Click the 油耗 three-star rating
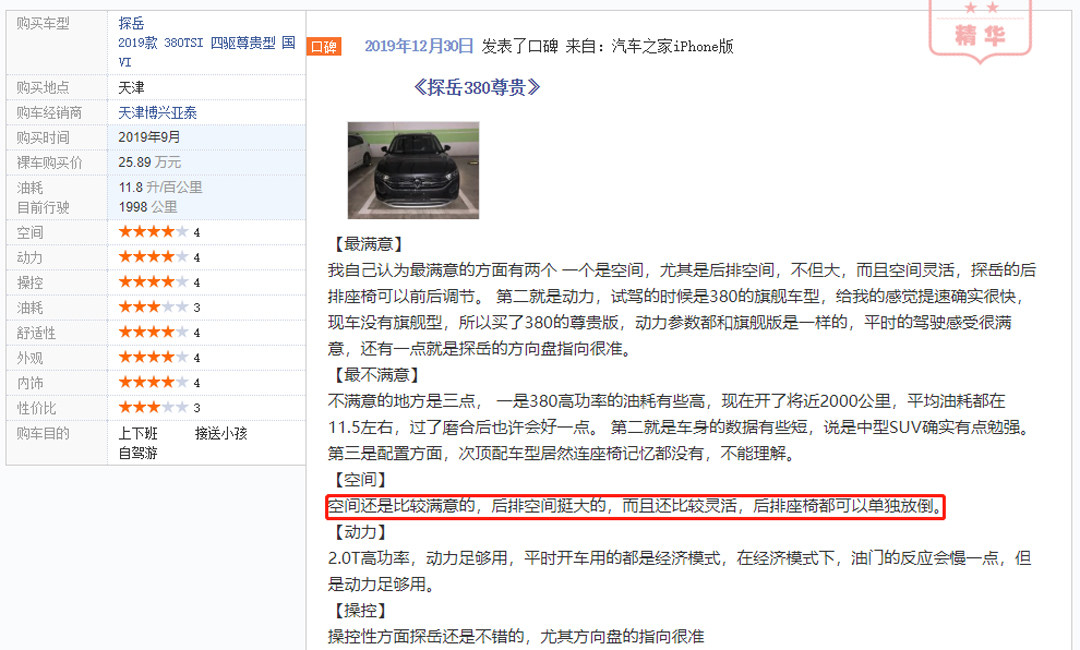 (153, 307)
